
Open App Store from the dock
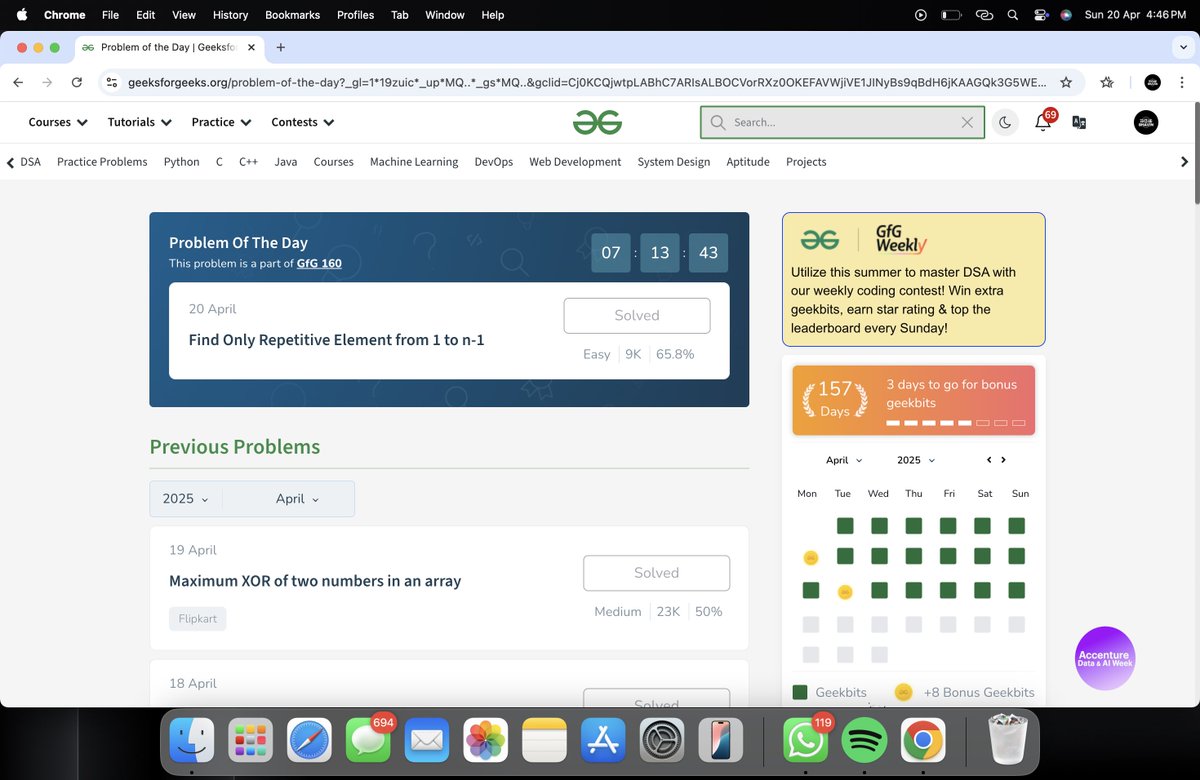[x=604, y=742]
